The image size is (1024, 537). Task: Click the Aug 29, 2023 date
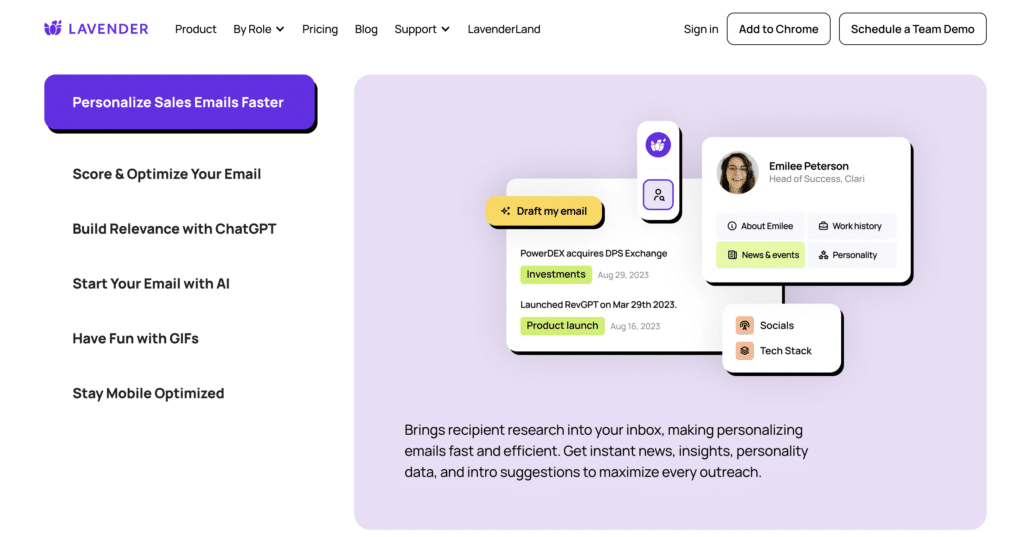click(x=623, y=275)
